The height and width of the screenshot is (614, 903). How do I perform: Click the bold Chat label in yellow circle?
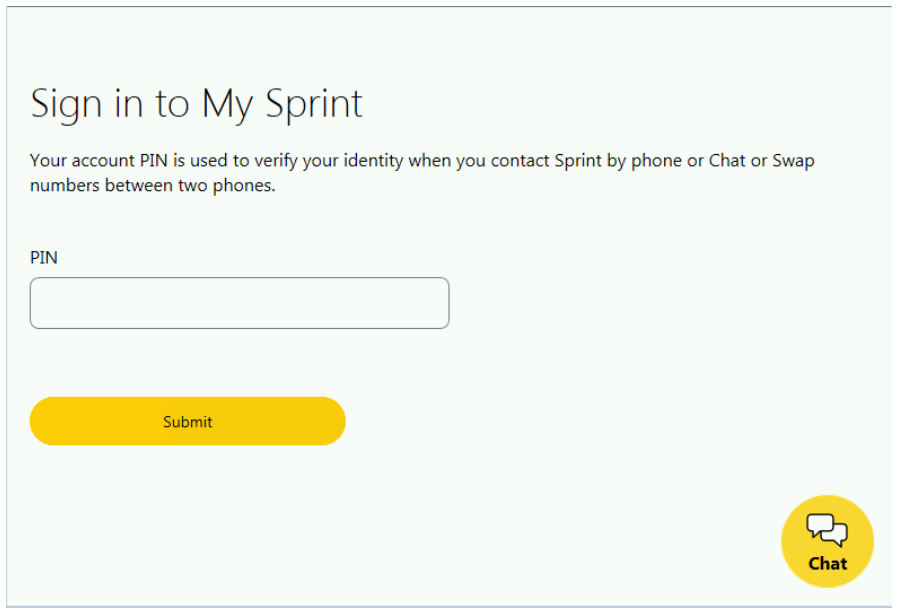tap(828, 563)
